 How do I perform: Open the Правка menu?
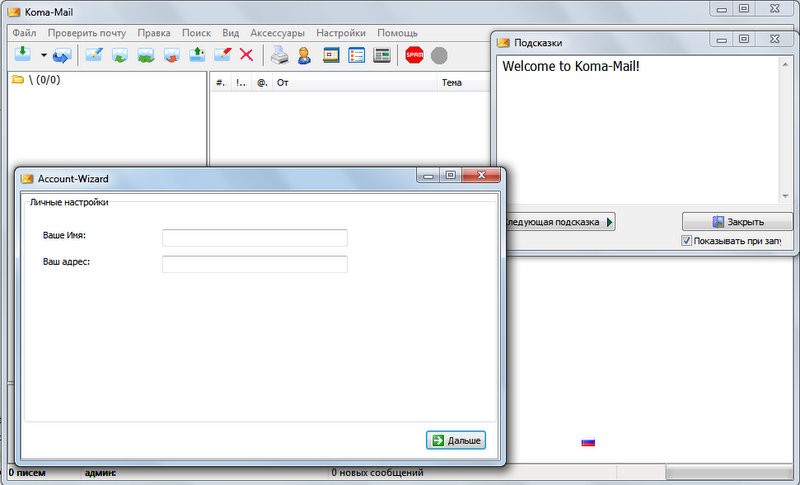pyautogui.click(x=154, y=33)
